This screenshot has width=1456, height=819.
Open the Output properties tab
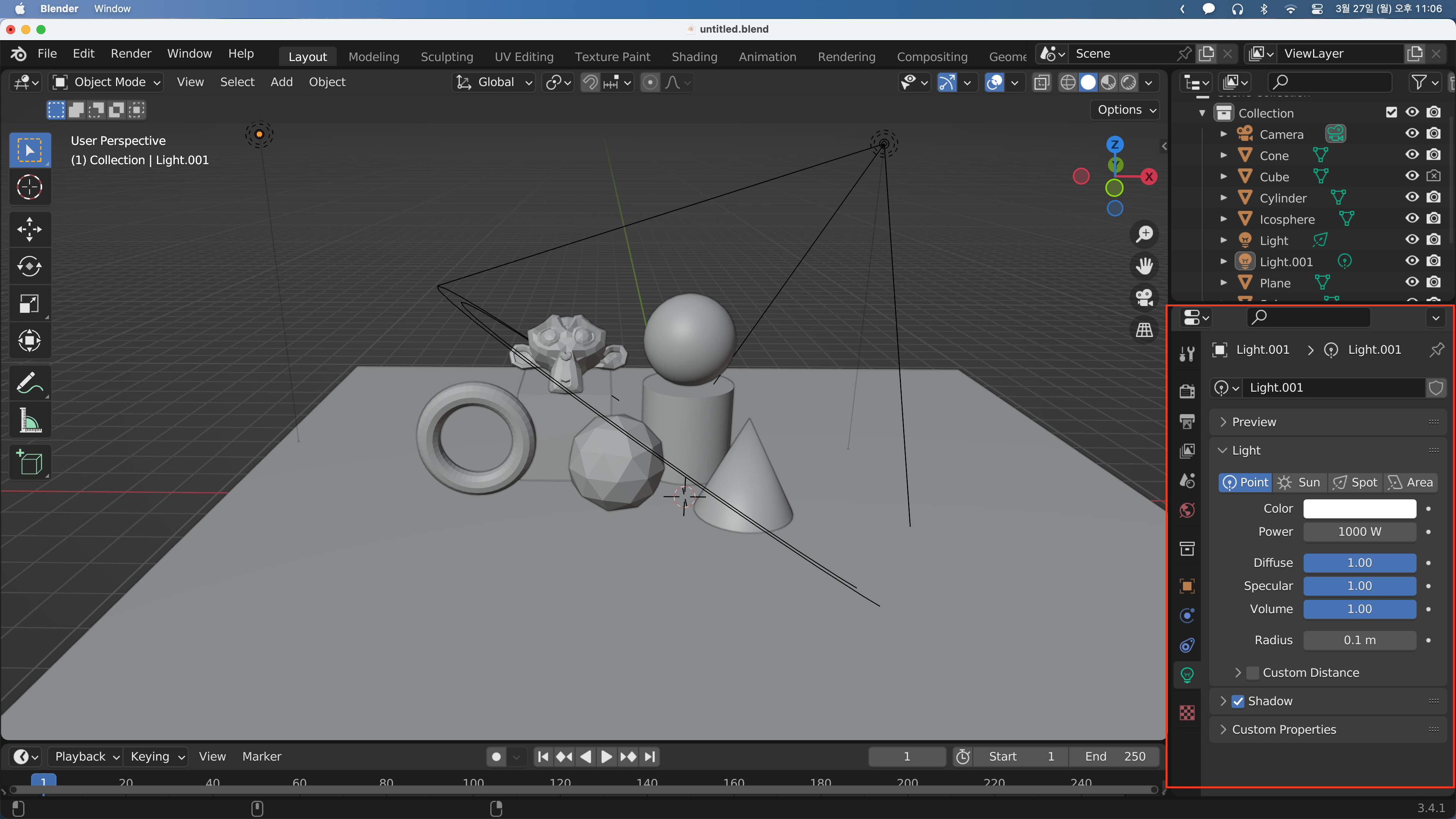1187,421
